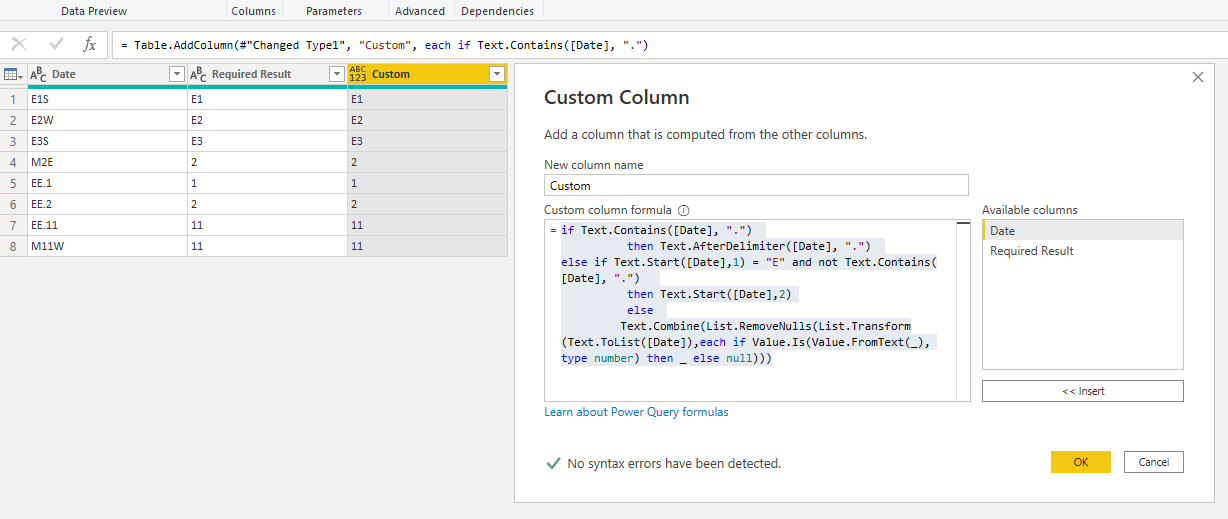Image resolution: width=1228 pixels, height=519 pixels.
Task: Select cell EE.11 in Date column
Action: pyautogui.click(x=107, y=225)
